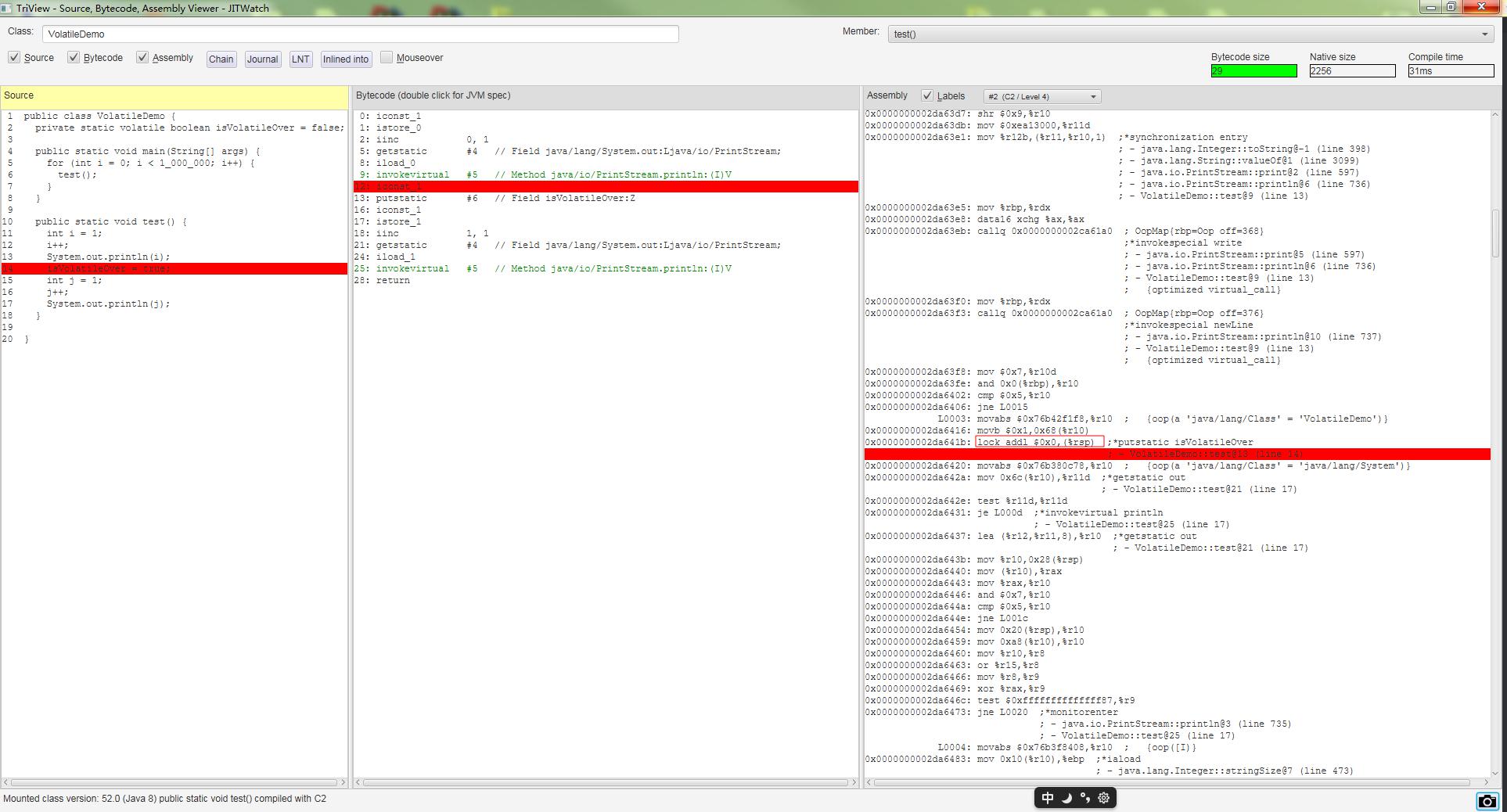Enable the Mouseover checkbox

(x=387, y=57)
